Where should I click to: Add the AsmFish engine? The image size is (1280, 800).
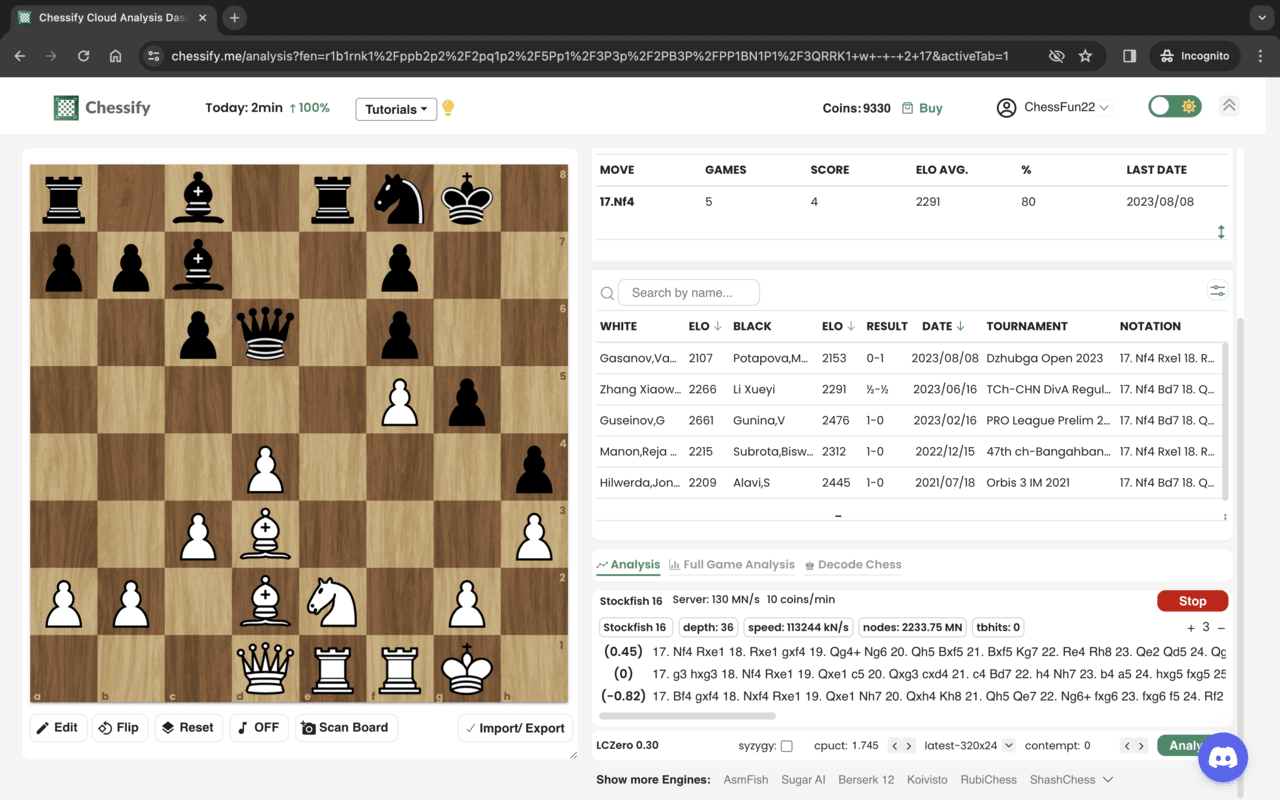746,780
